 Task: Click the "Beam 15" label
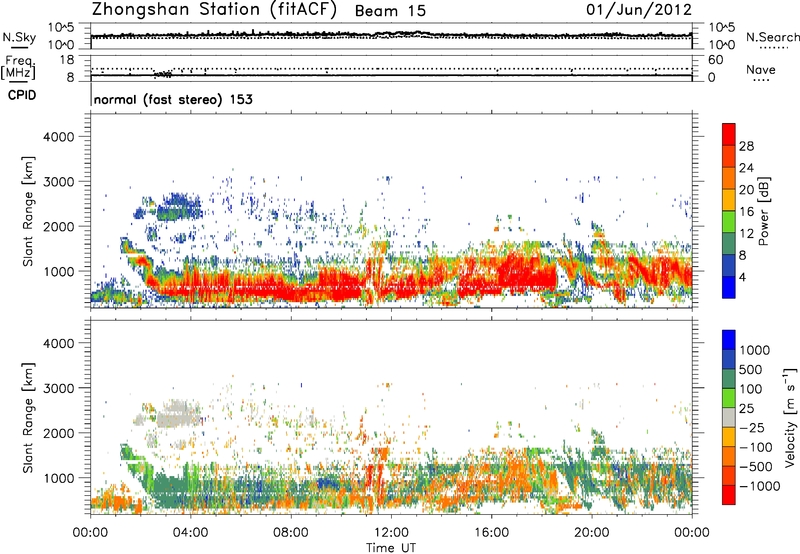390,11
